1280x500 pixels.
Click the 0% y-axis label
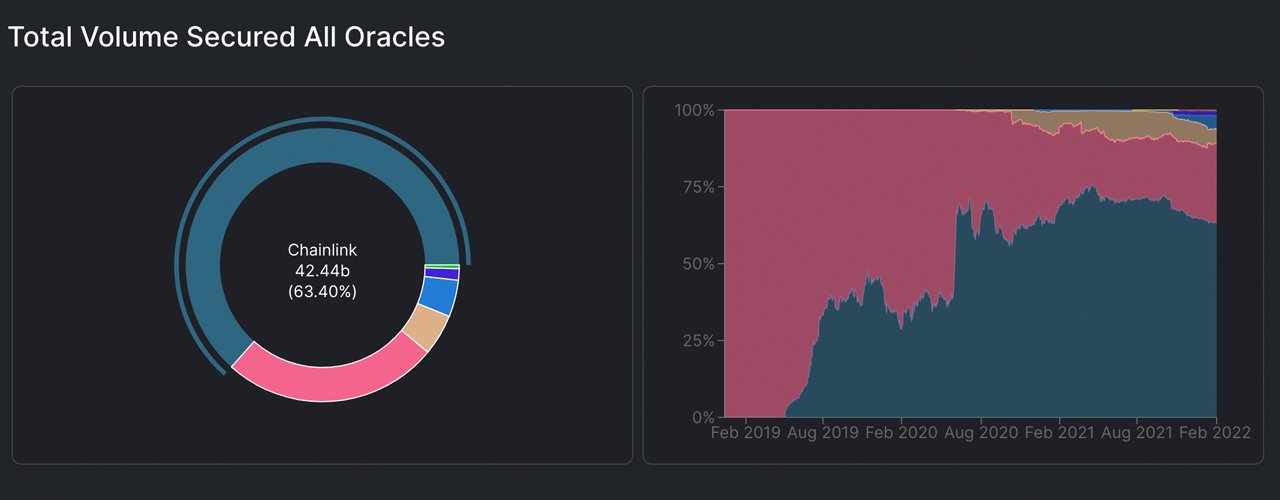[701, 417]
